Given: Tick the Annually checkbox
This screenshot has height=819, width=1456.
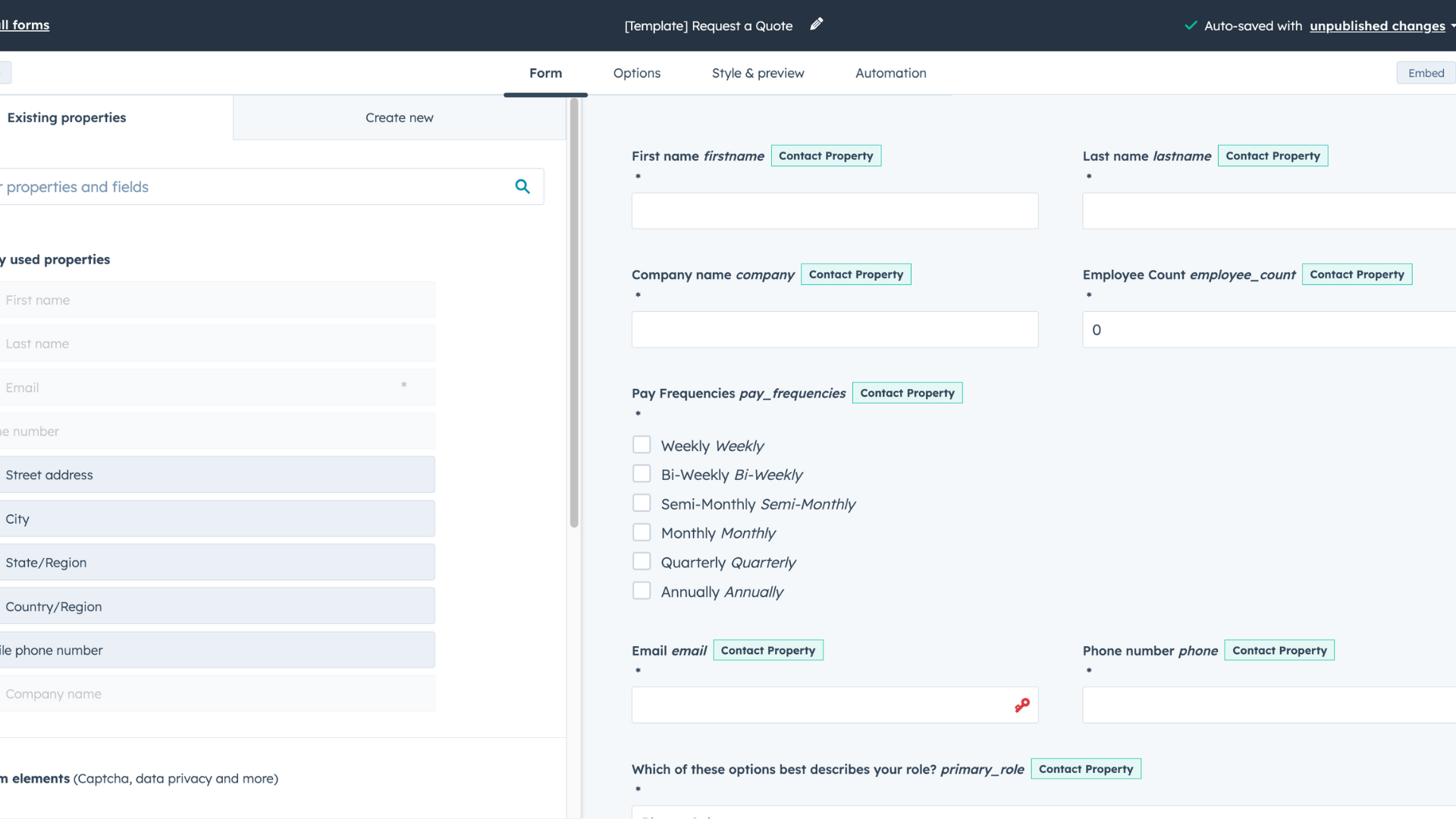Looking at the screenshot, I should (642, 591).
